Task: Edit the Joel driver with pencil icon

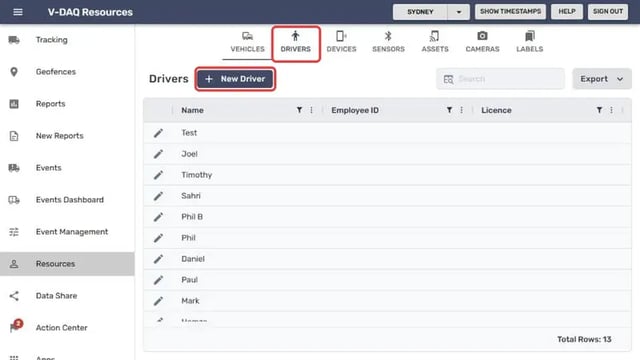Action: coord(158,154)
